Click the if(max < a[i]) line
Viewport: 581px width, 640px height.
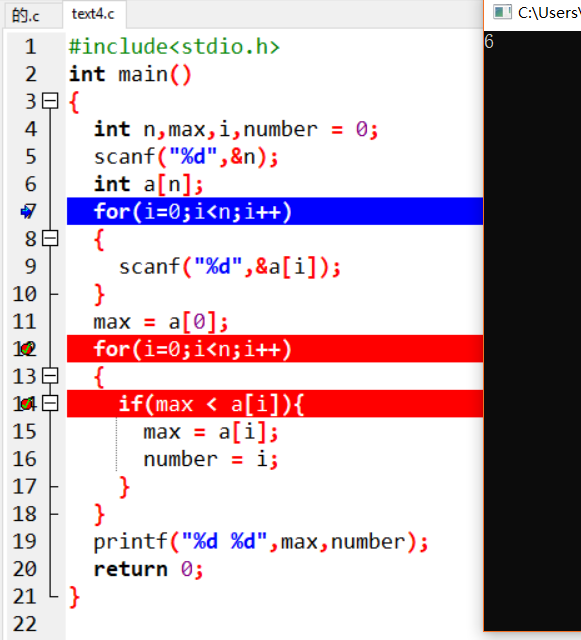pyautogui.click(x=275, y=404)
